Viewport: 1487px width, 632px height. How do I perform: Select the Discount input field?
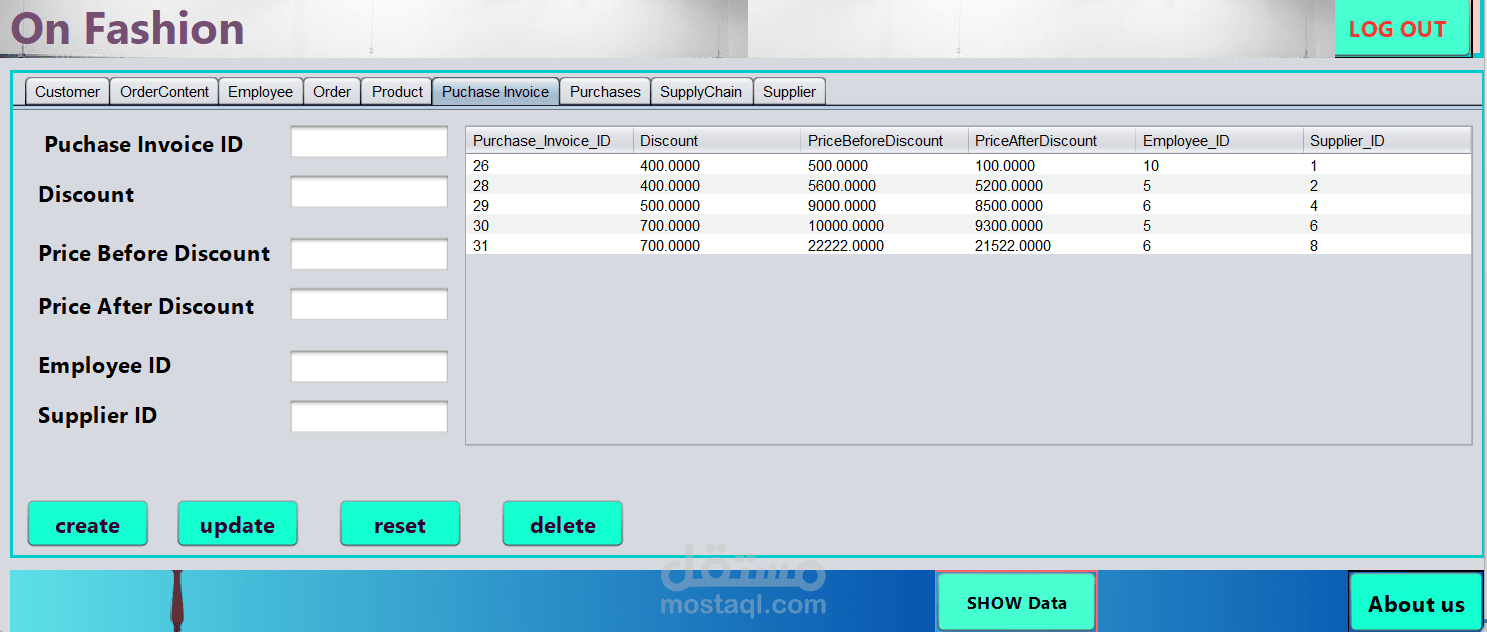pyautogui.click(x=368, y=191)
